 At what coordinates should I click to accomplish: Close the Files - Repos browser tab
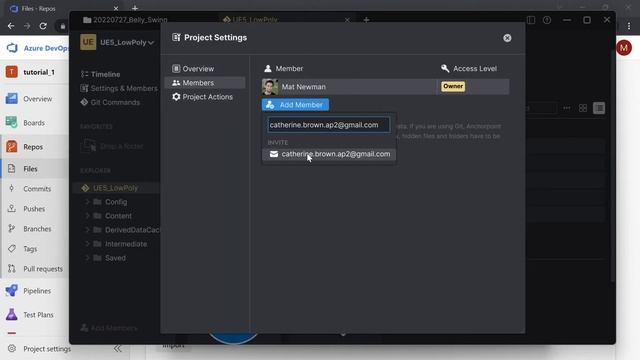click(116, 9)
